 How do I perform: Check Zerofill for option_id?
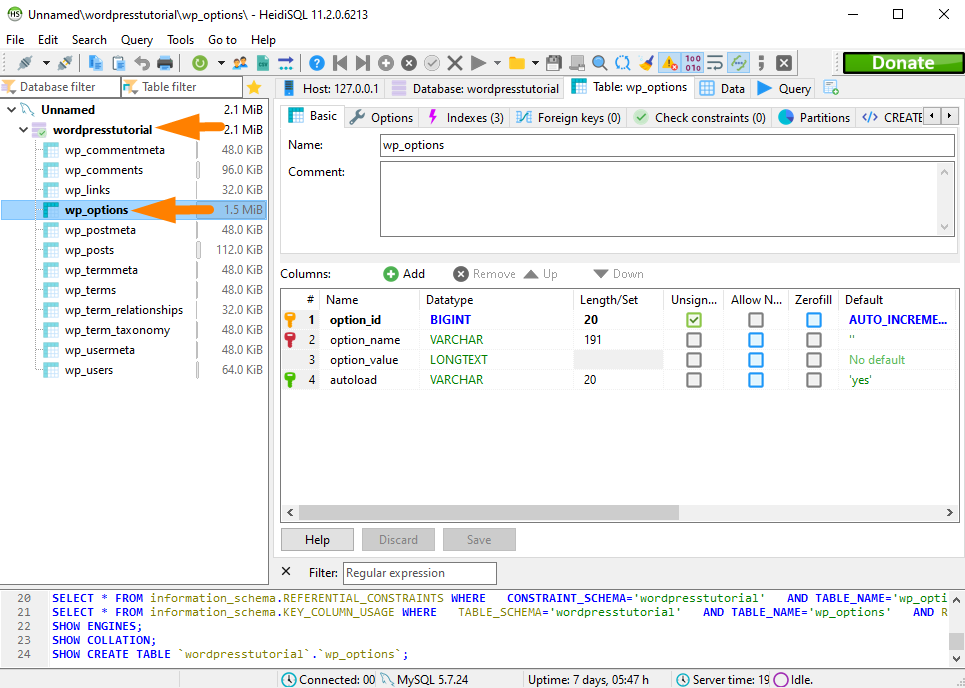(x=814, y=320)
